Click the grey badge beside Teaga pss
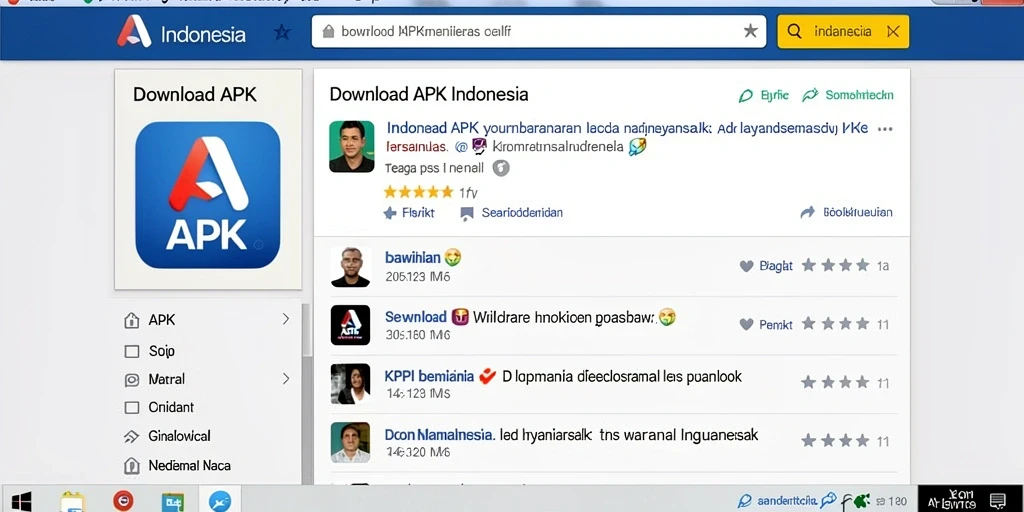Image resolution: width=1024 pixels, height=512 pixels. pos(500,168)
